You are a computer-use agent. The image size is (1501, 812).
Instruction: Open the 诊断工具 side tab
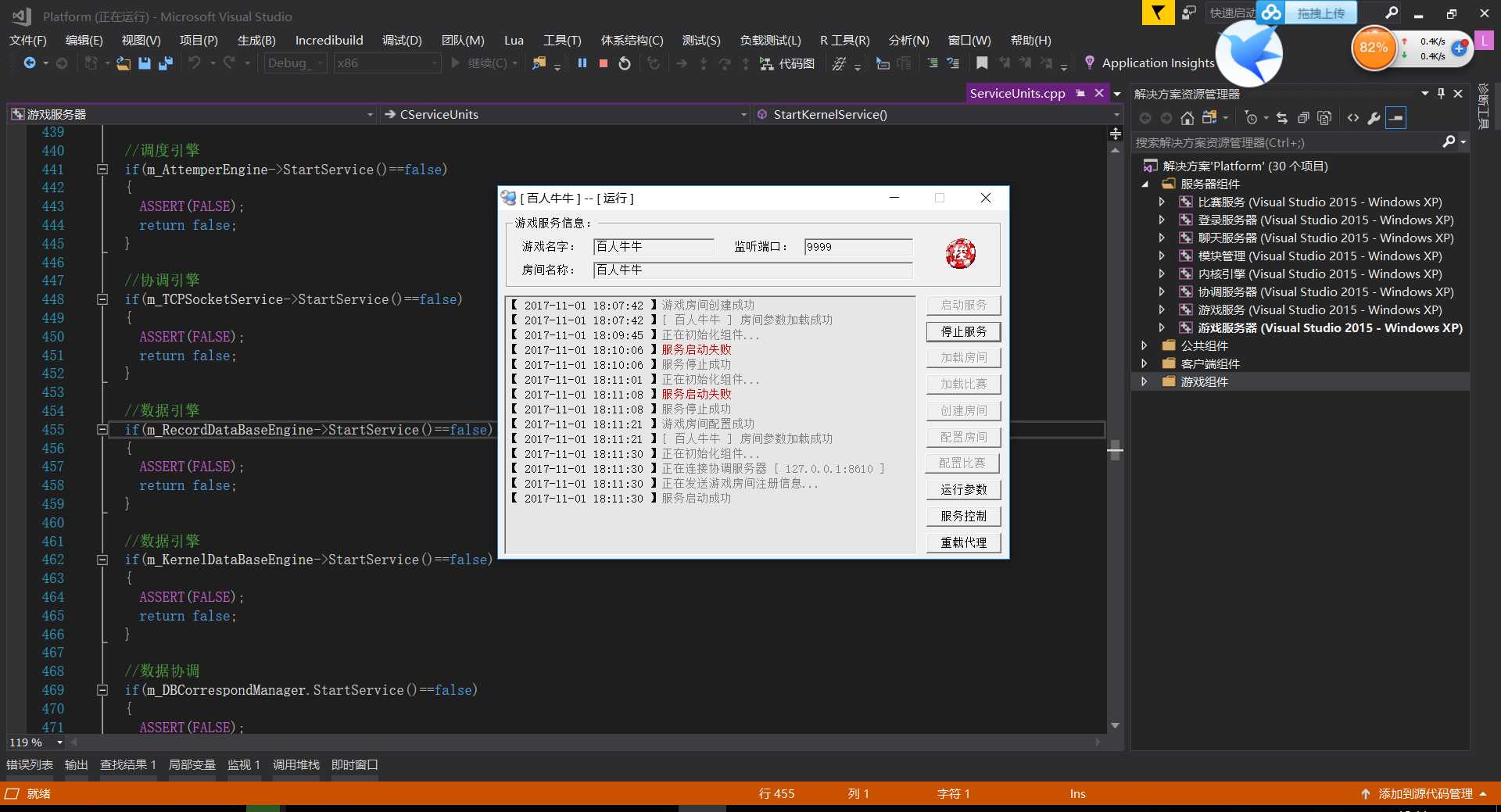click(1483, 106)
